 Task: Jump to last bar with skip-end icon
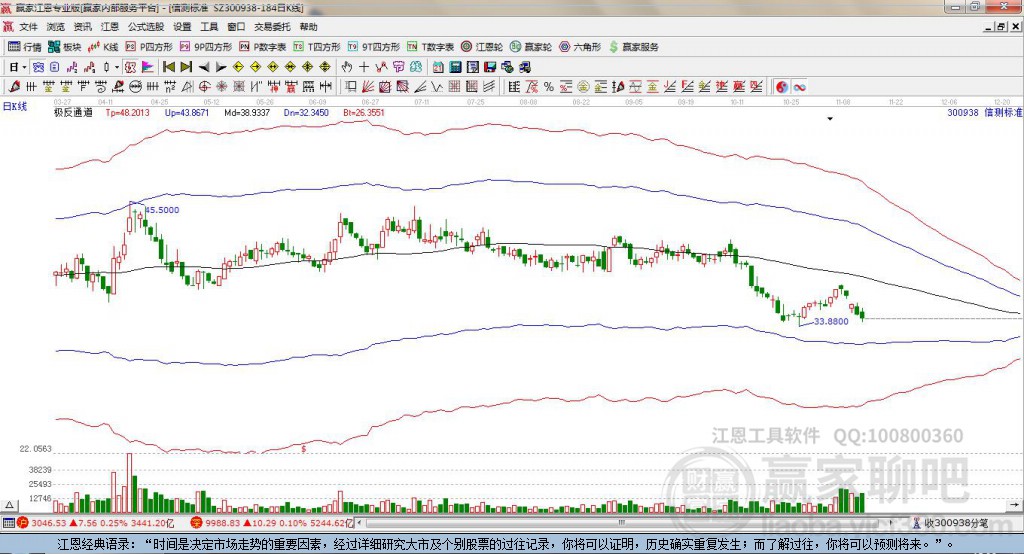[186, 67]
